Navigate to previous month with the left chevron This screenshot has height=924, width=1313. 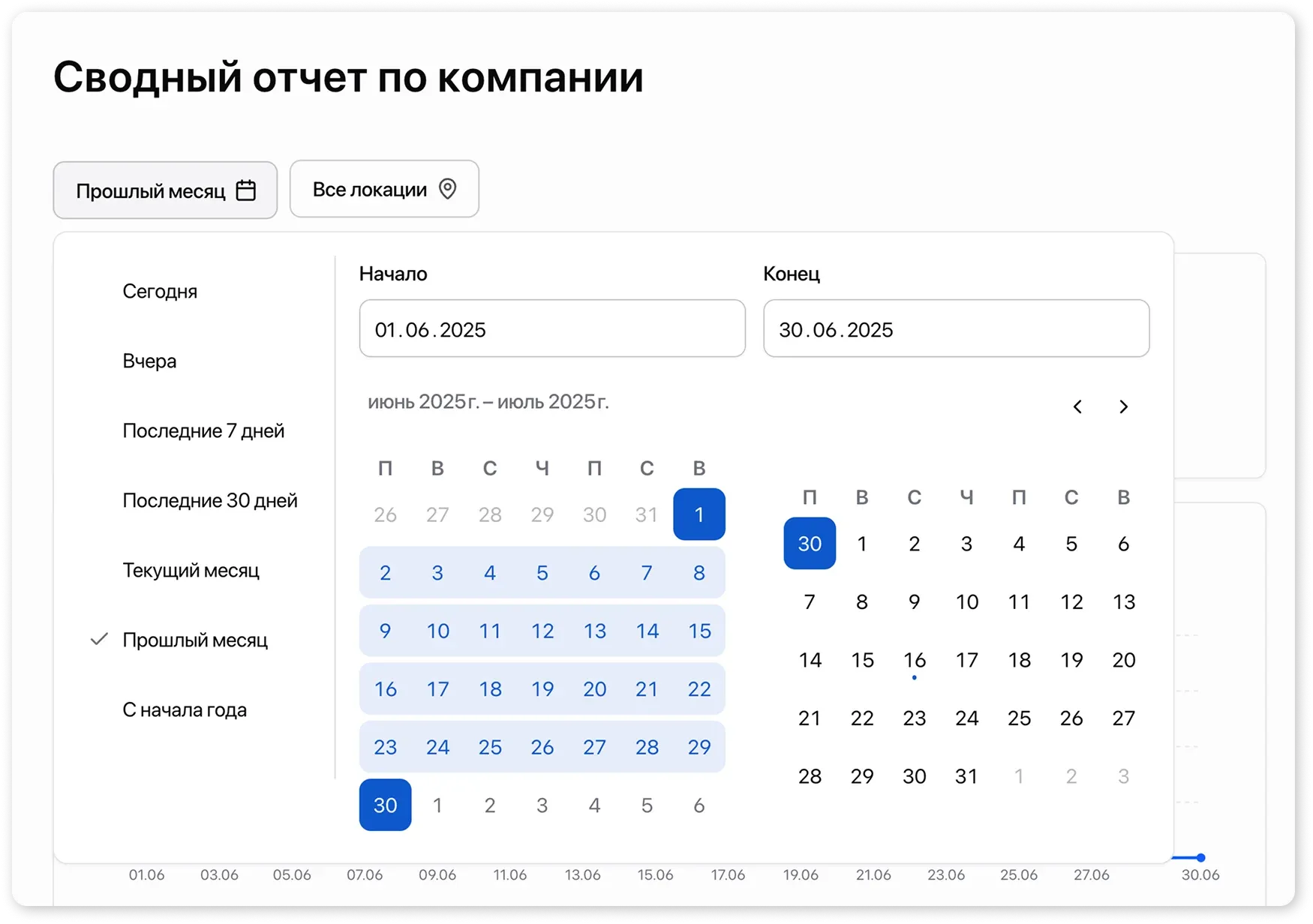point(1077,406)
